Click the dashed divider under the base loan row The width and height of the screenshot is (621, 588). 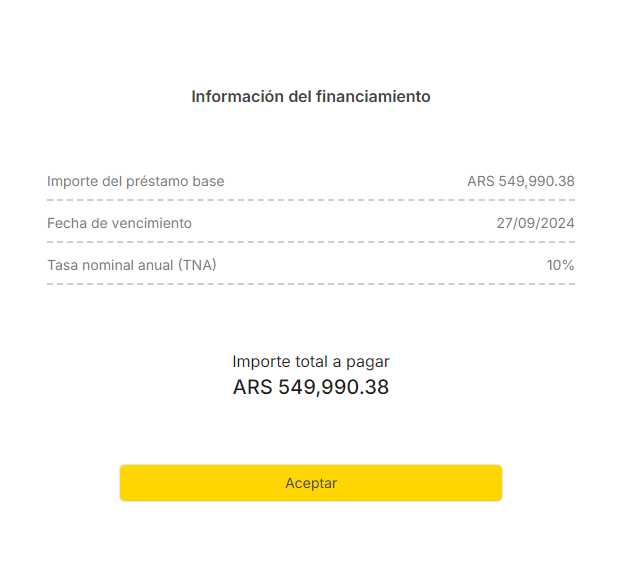[x=310, y=200]
